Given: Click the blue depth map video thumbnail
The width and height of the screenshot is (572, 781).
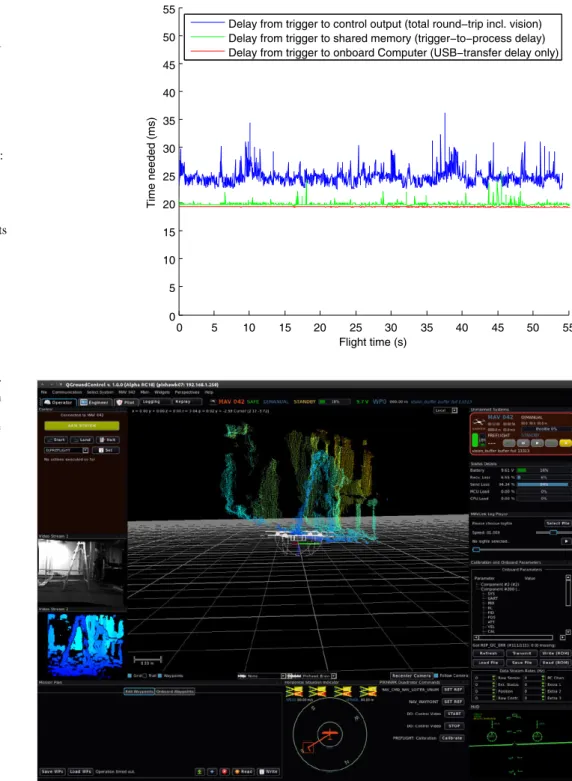Looking at the screenshot, I should click(85, 646).
